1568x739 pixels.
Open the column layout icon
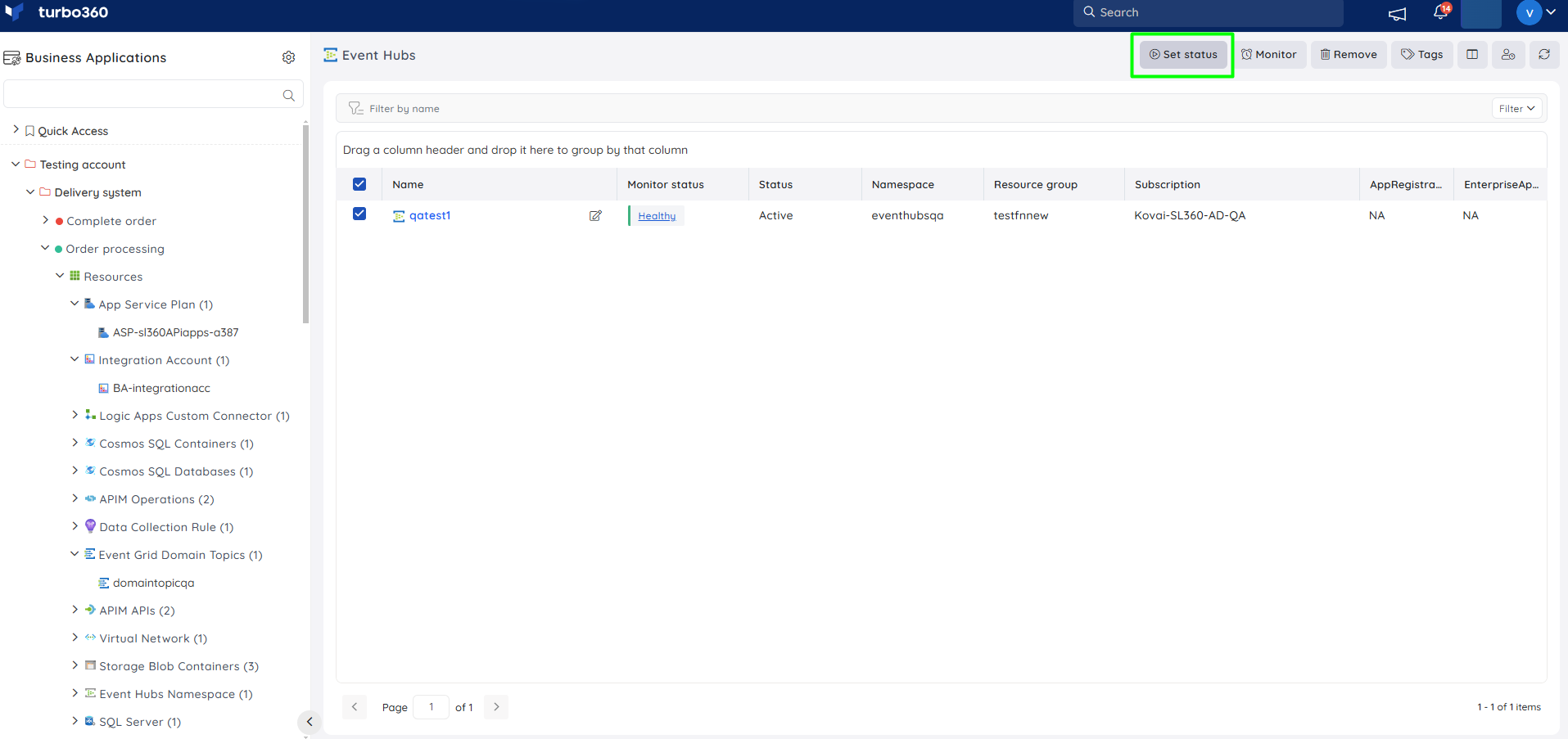[x=1472, y=55]
